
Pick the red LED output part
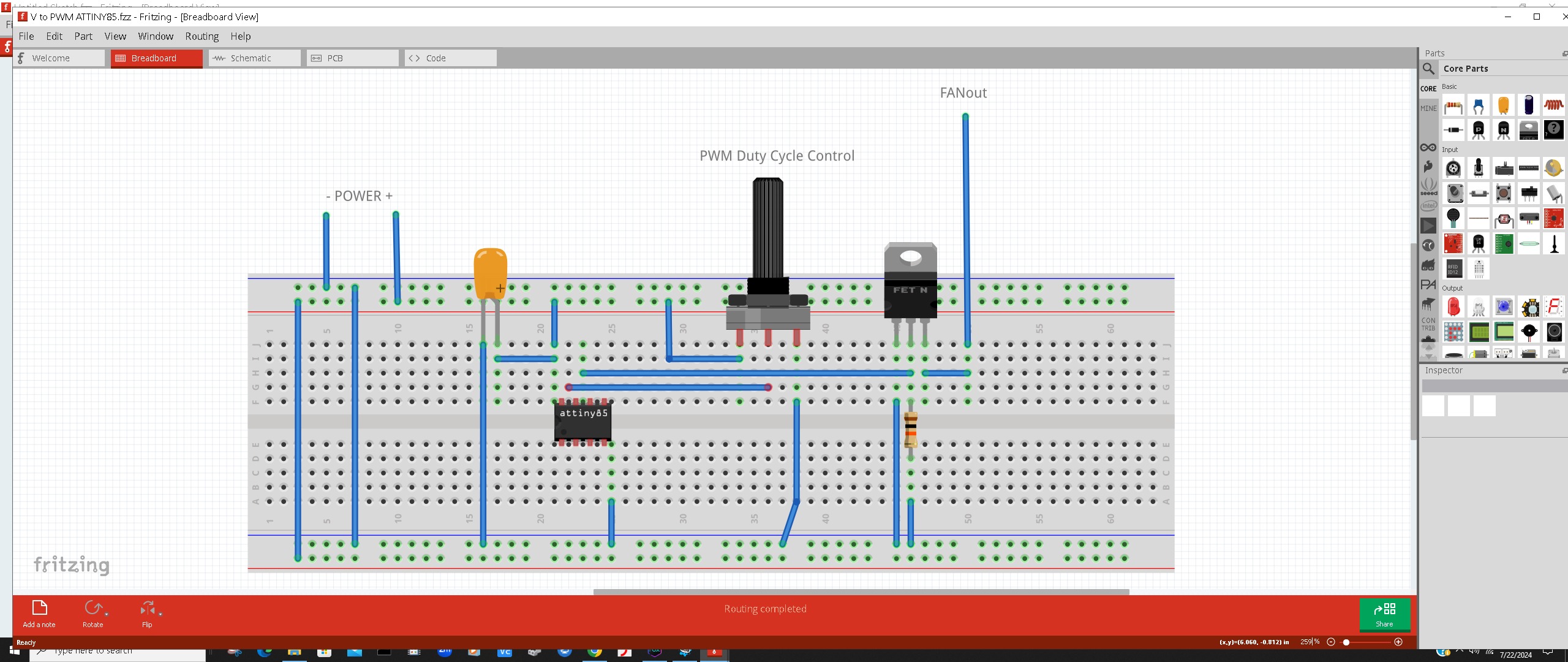tap(1453, 306)
